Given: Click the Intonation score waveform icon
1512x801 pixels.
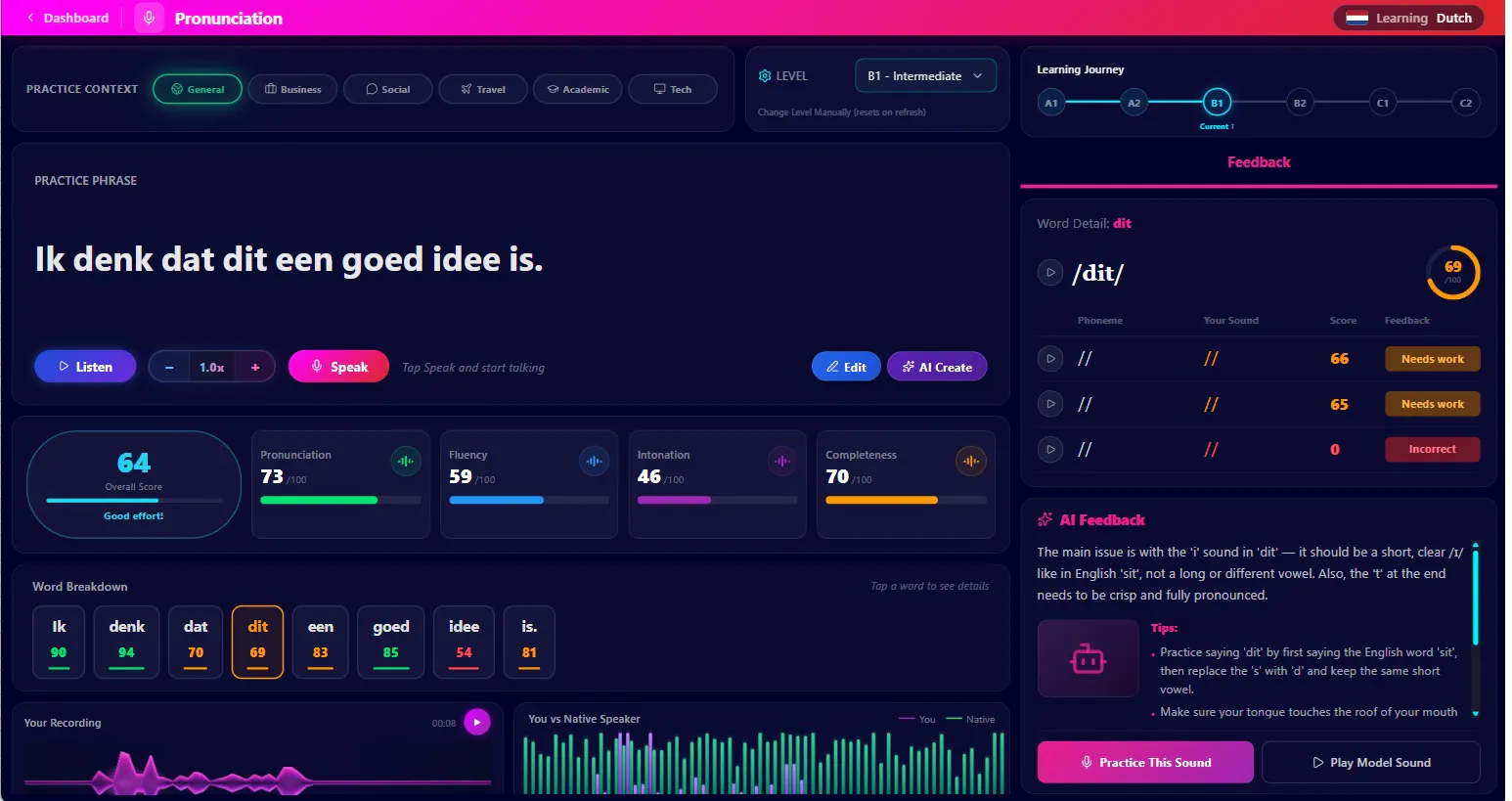Looking at the screenshot, I should [782, 461].
